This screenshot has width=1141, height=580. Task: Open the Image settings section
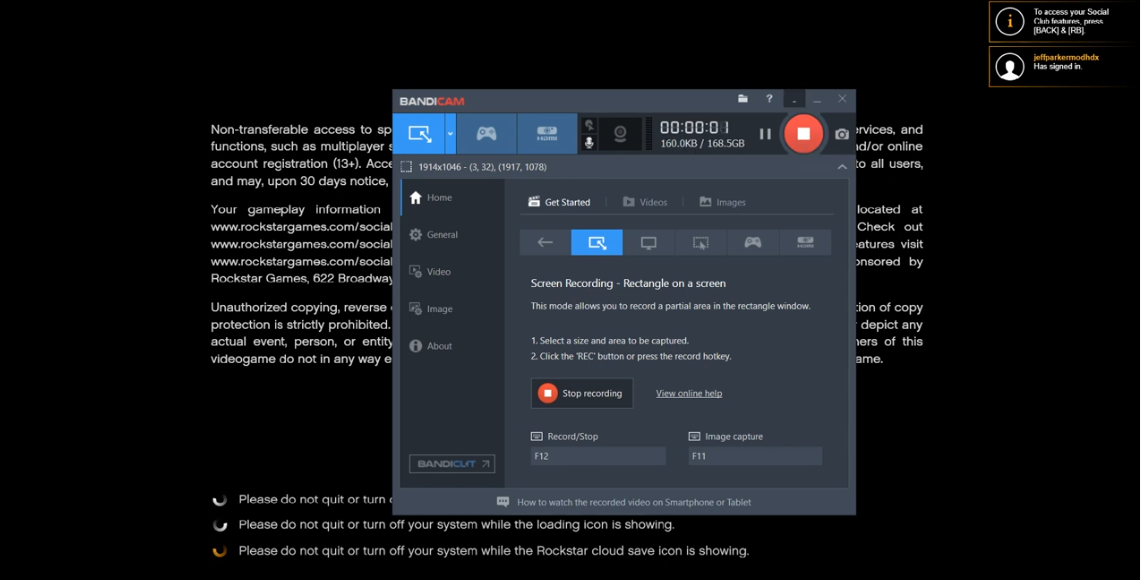click(x=452, y=309)
